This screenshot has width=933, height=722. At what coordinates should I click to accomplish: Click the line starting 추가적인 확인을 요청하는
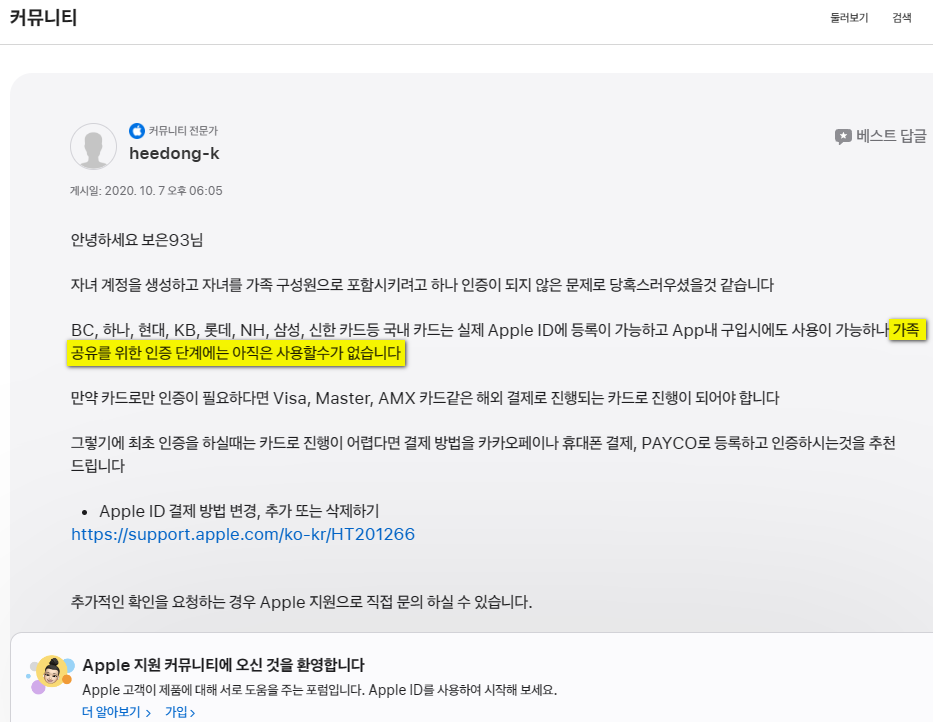[x=301, y=602]
